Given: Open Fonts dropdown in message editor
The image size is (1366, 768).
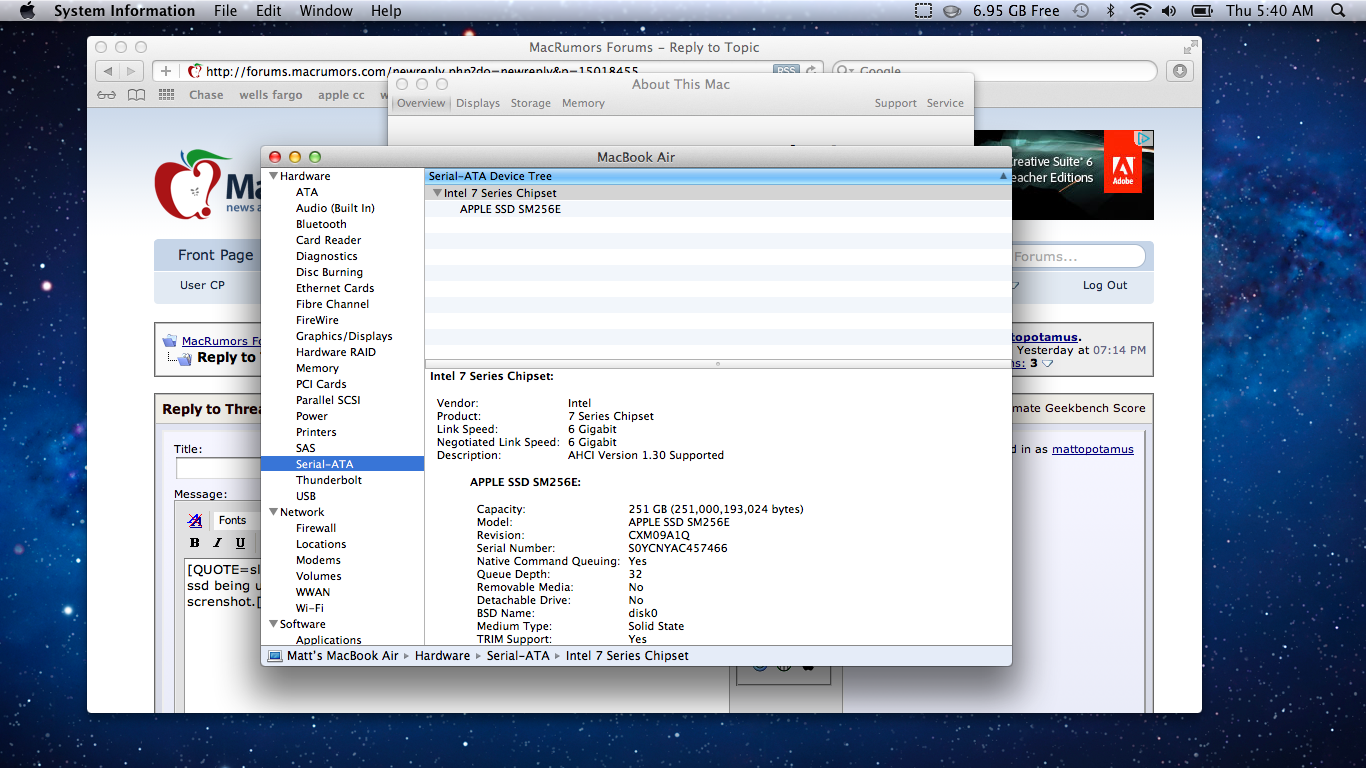Looking at the screenshot, I should pos(236,520).
